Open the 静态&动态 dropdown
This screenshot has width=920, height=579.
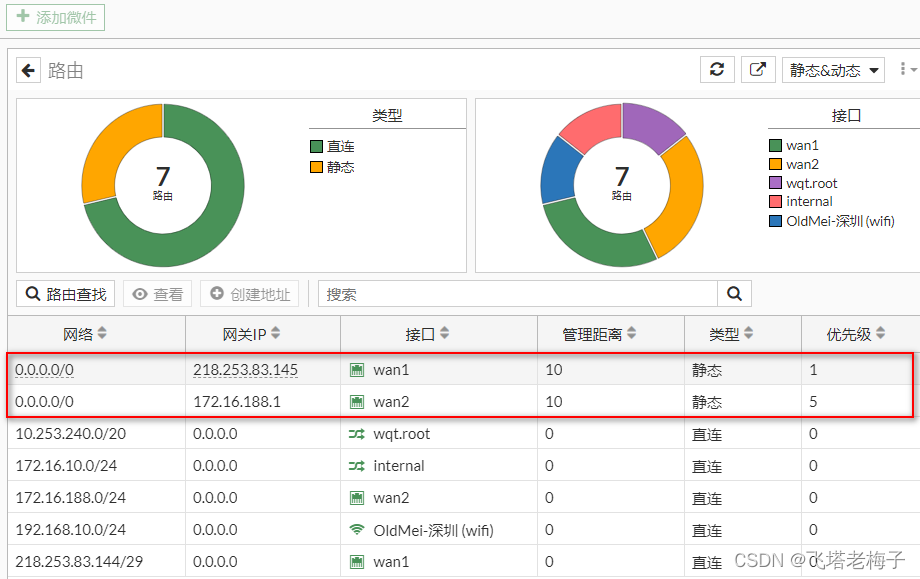[833, 70]
